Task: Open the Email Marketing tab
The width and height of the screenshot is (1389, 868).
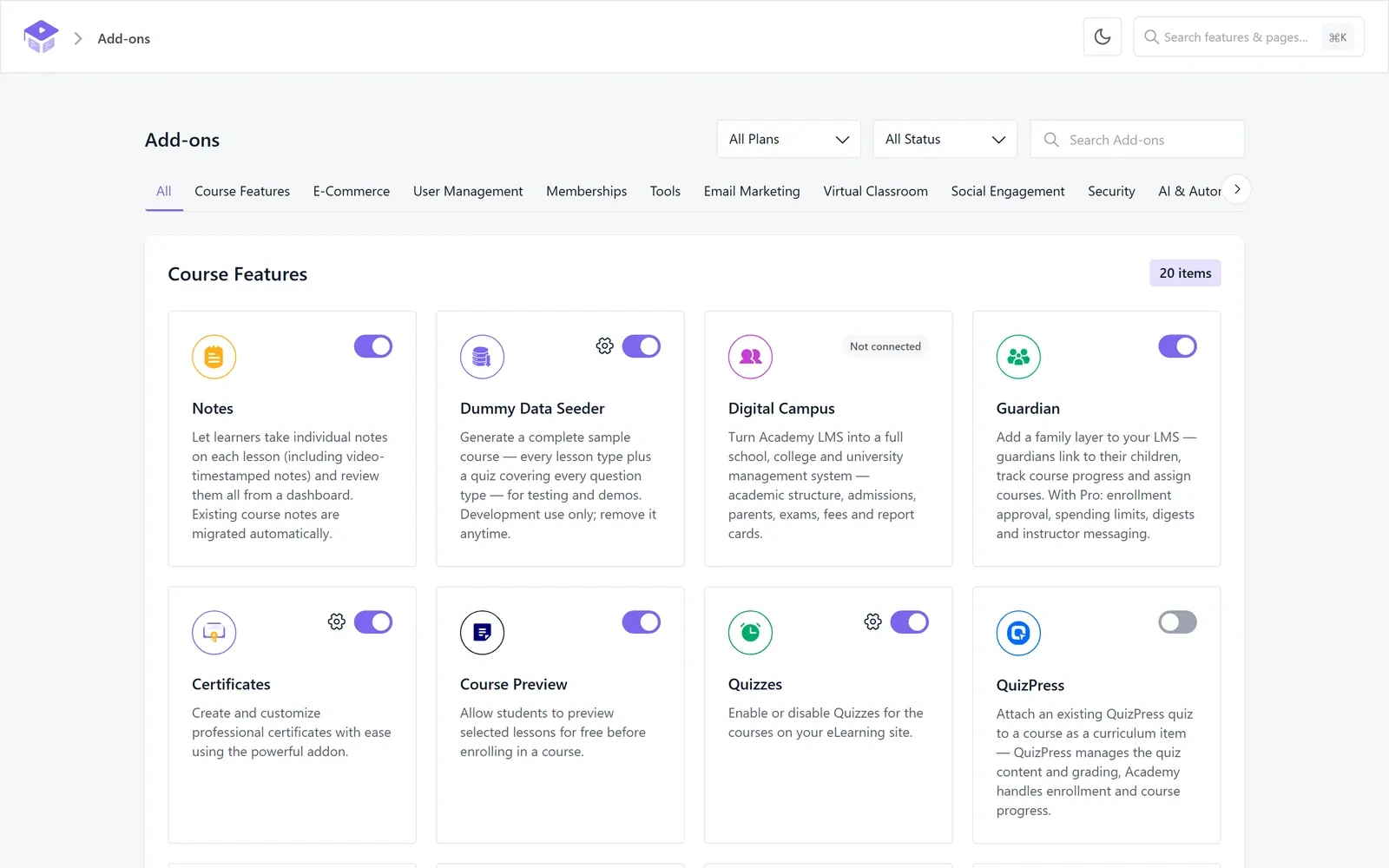Action: tap(752, 191)
